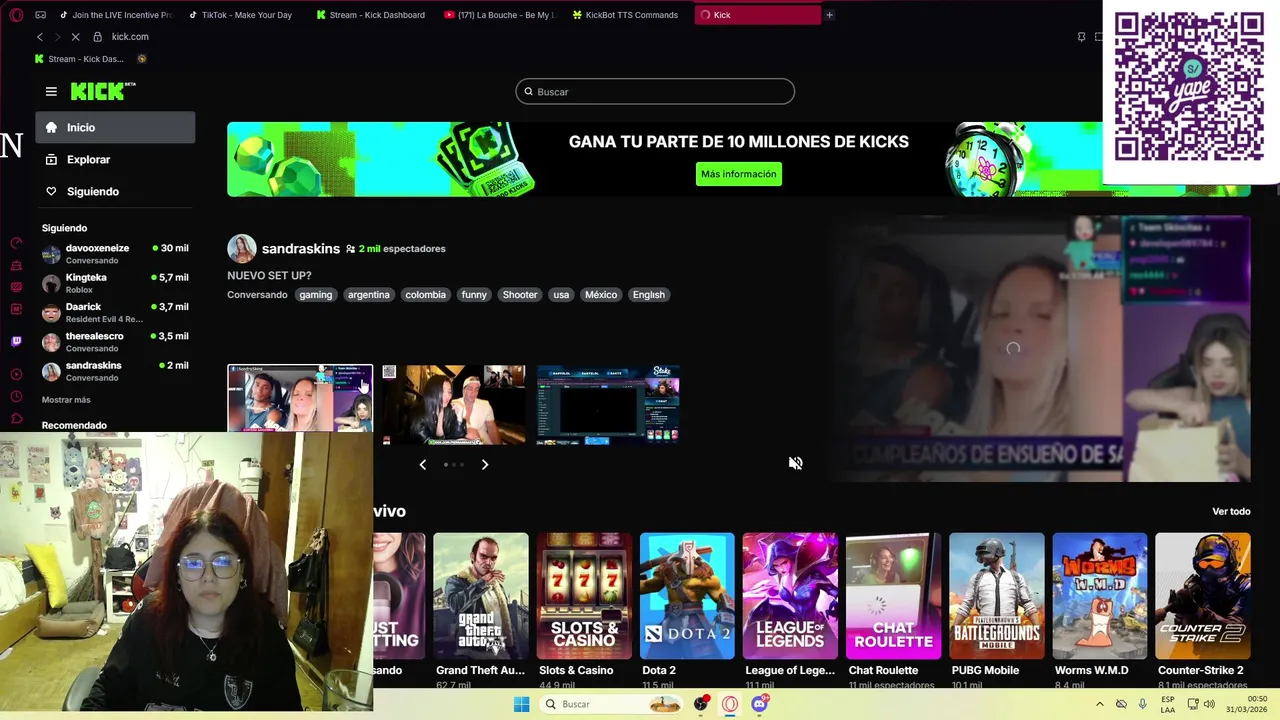Click the microphone icon in system tray

[1143, 704]
